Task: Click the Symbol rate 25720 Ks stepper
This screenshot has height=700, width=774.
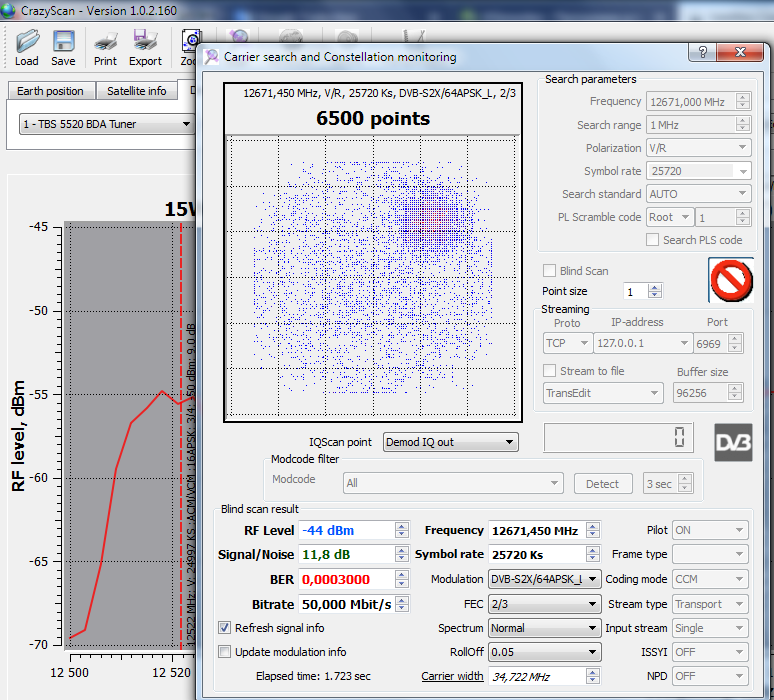Action: [593, 554]
